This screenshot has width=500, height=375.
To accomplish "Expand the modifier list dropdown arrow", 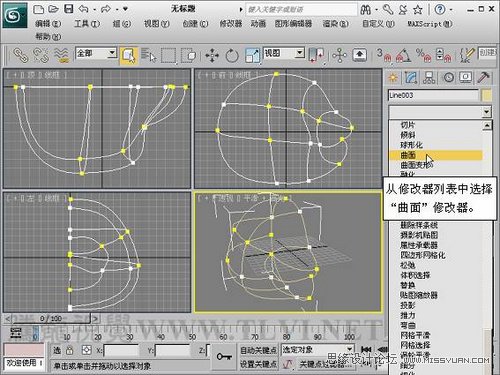I will pos(487,112).
